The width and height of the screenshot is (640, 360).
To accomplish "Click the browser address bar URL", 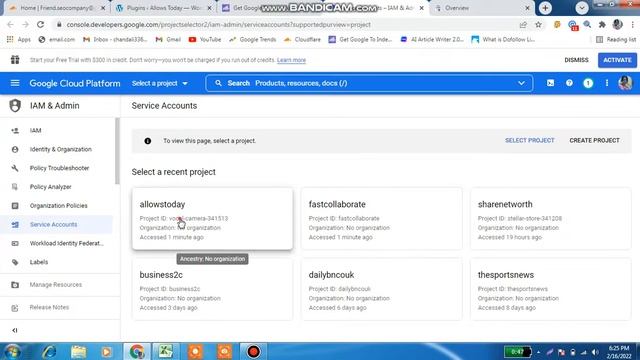I will [x=218, y=24].
